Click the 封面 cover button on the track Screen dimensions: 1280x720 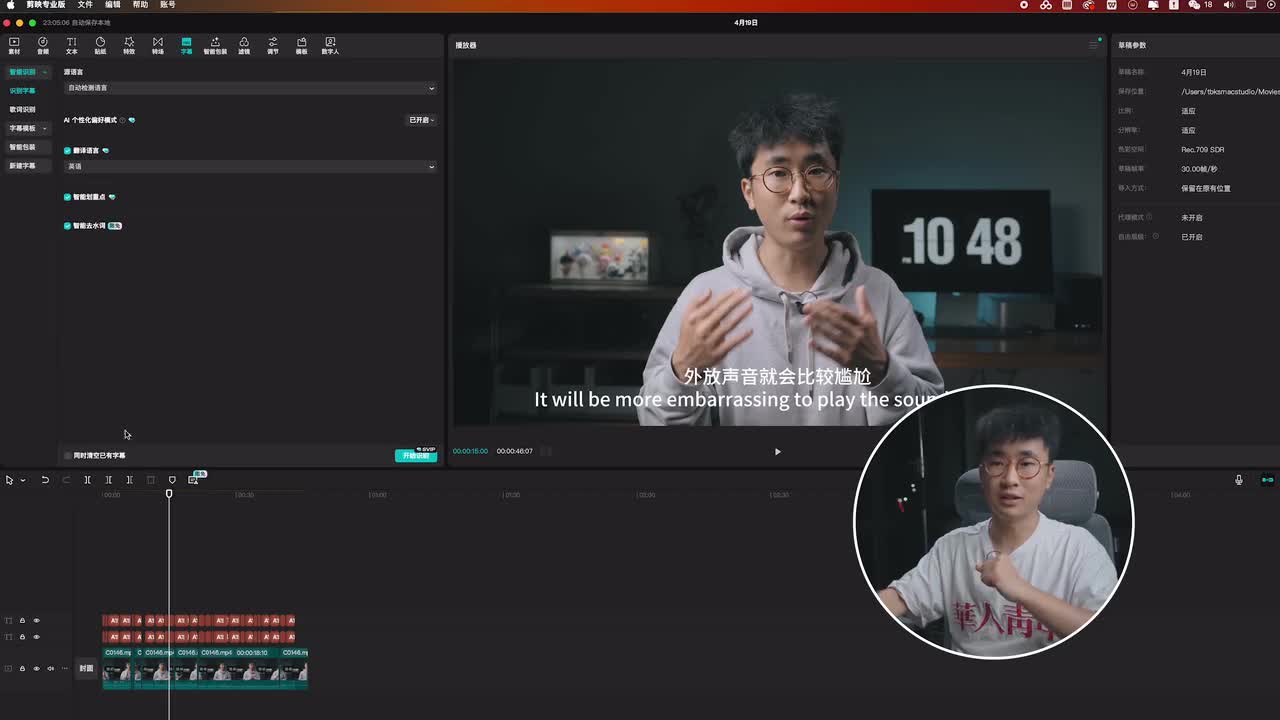click(x=86, y=668)
